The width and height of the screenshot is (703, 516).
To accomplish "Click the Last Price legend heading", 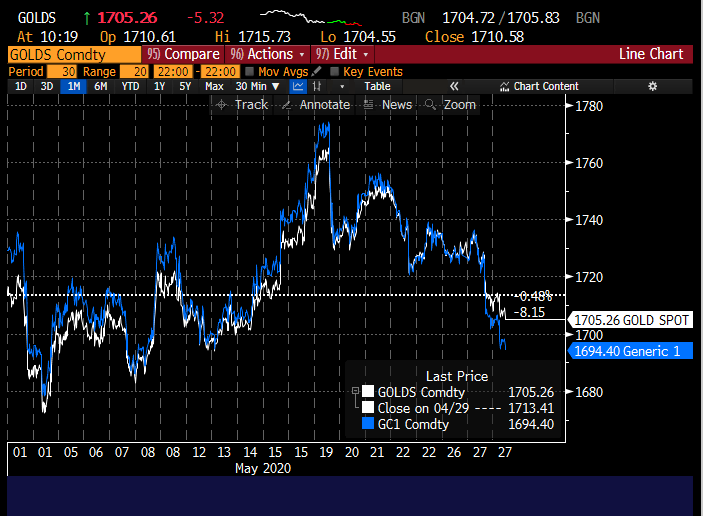I will pos(457,376).
